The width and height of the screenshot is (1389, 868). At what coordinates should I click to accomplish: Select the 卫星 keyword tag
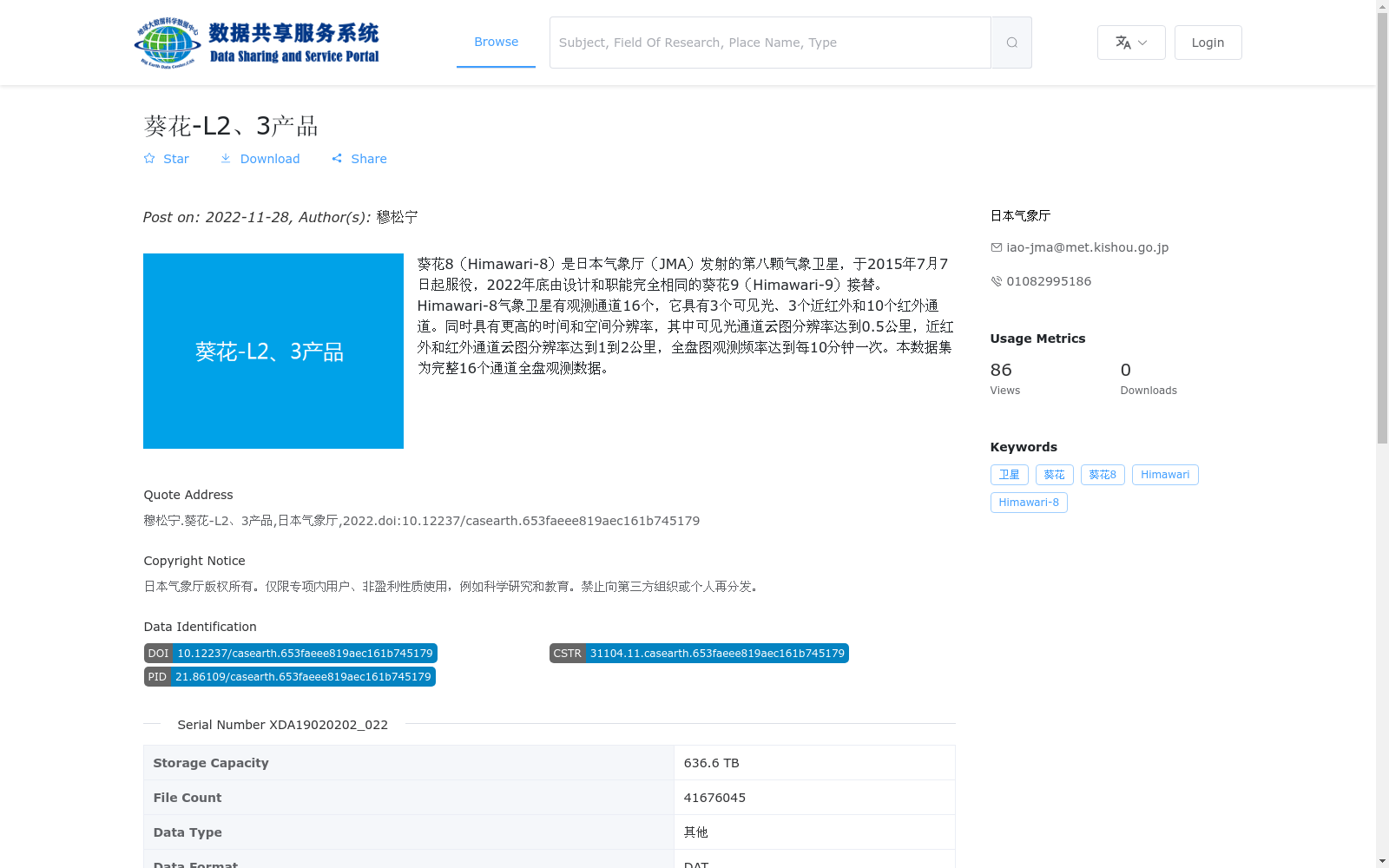coord(1009,475)
